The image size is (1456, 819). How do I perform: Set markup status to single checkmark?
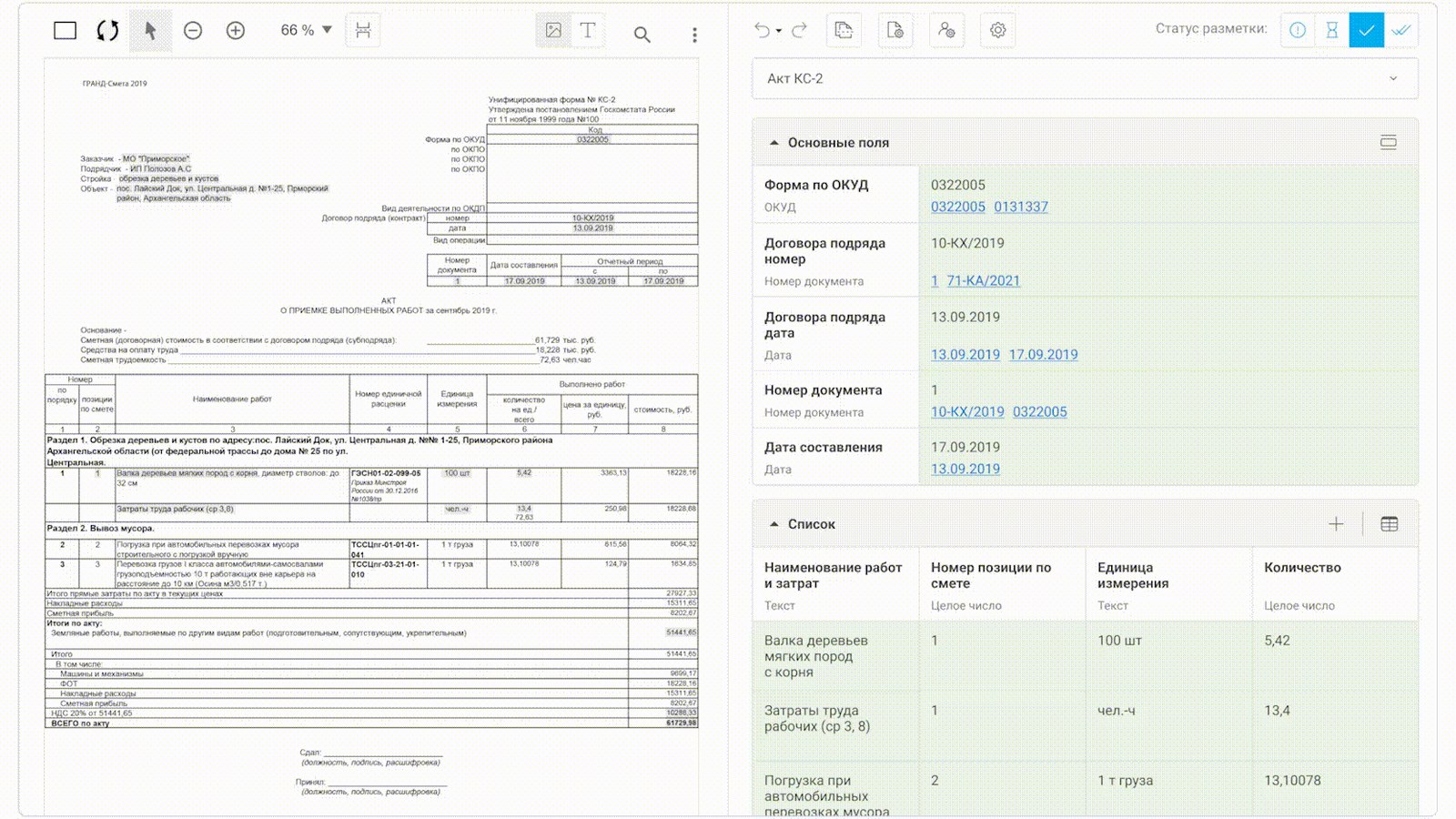point(1367,30)
